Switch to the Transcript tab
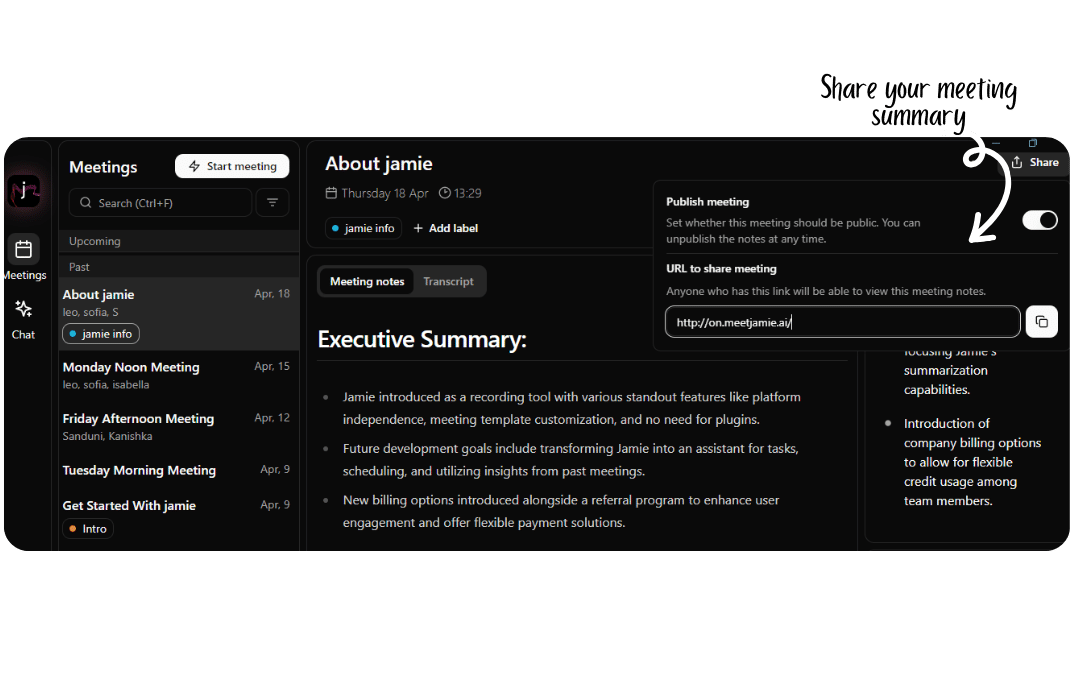The height and width of the screenshot is (682, 1074). point(448,281)
